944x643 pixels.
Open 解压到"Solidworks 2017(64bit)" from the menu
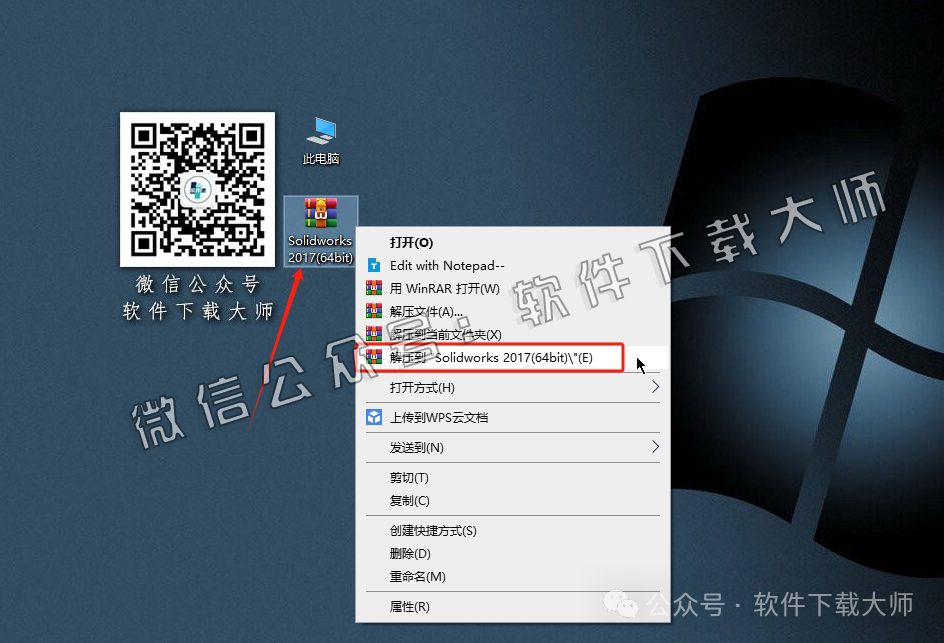pyautogui.click(x=490, y=359)
